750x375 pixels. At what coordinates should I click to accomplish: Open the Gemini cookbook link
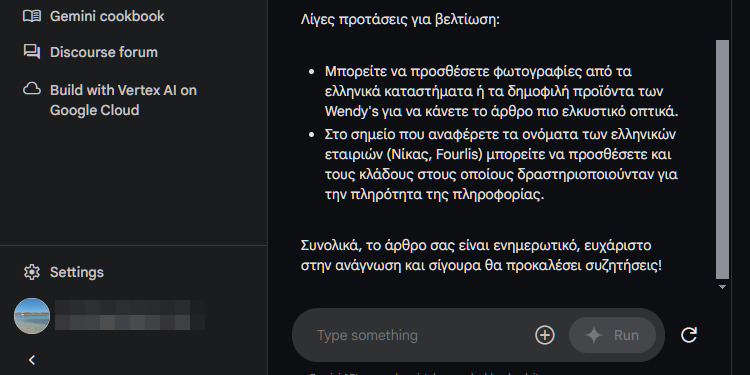[107, 16]
